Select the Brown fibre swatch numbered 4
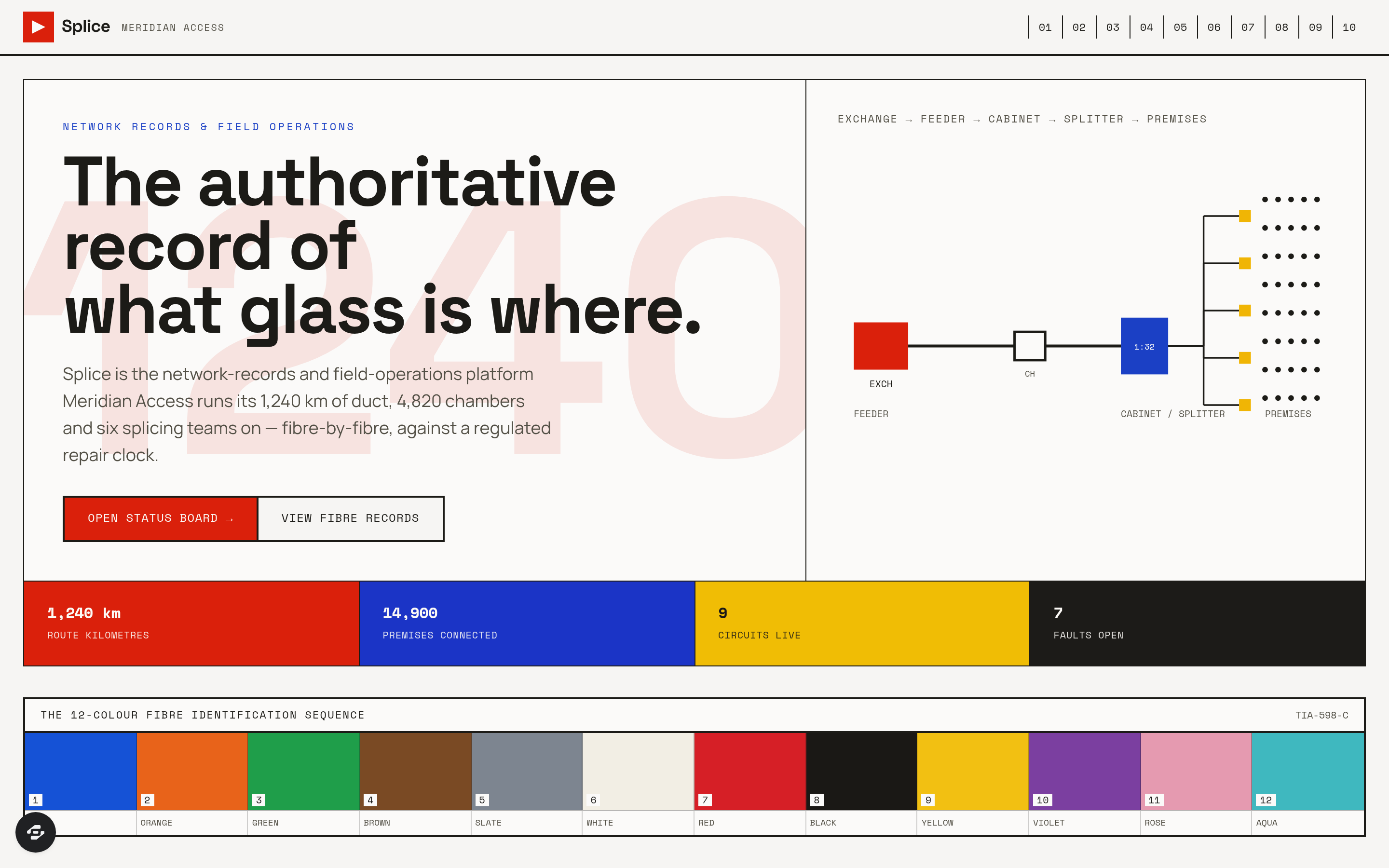This screenshot has height=868, width=1389. 415,771
